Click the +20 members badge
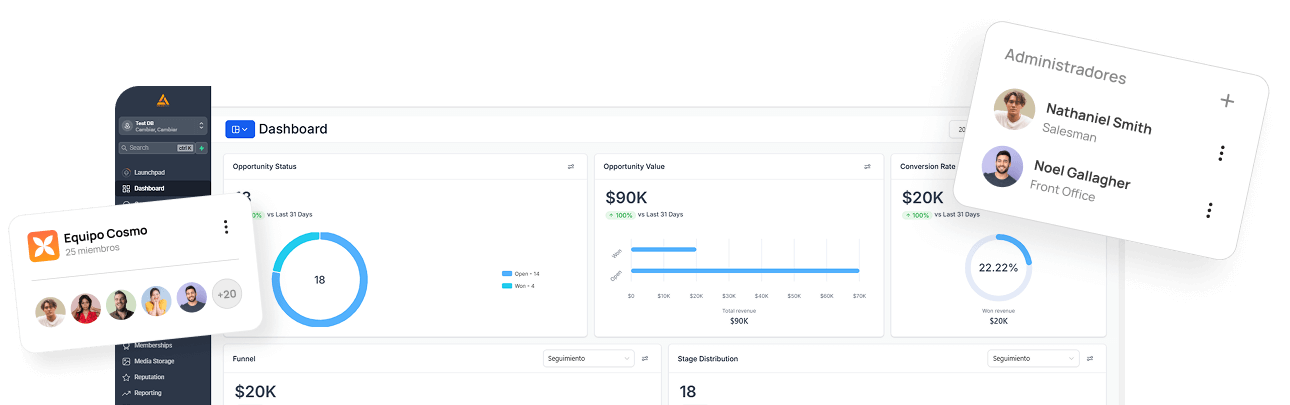This screenshot has height=405, width=1290. (227, 294)
